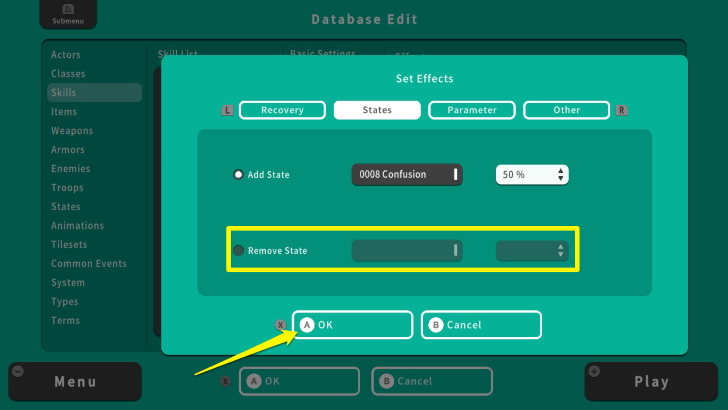This screenshot has width=728, height=410.
Task: Open the Common Events category
Action: click(x=89, y=264)
